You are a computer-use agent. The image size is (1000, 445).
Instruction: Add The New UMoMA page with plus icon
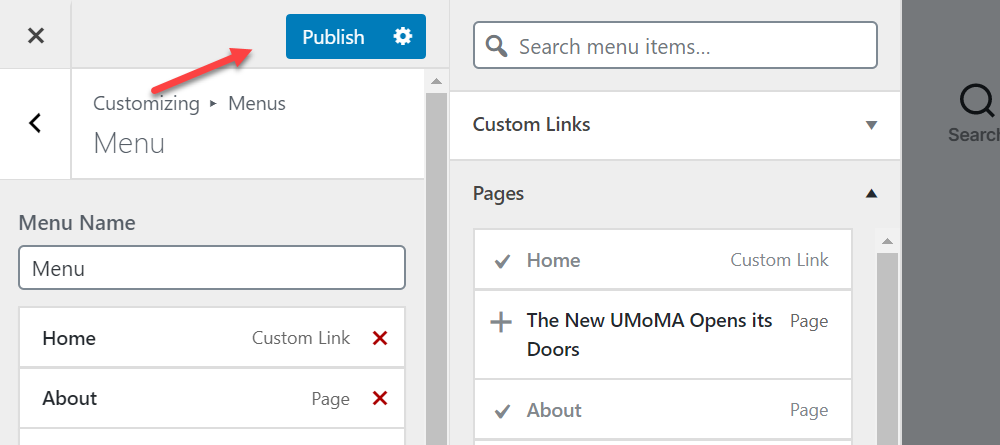pyautogui.click(x=501, y=323)
